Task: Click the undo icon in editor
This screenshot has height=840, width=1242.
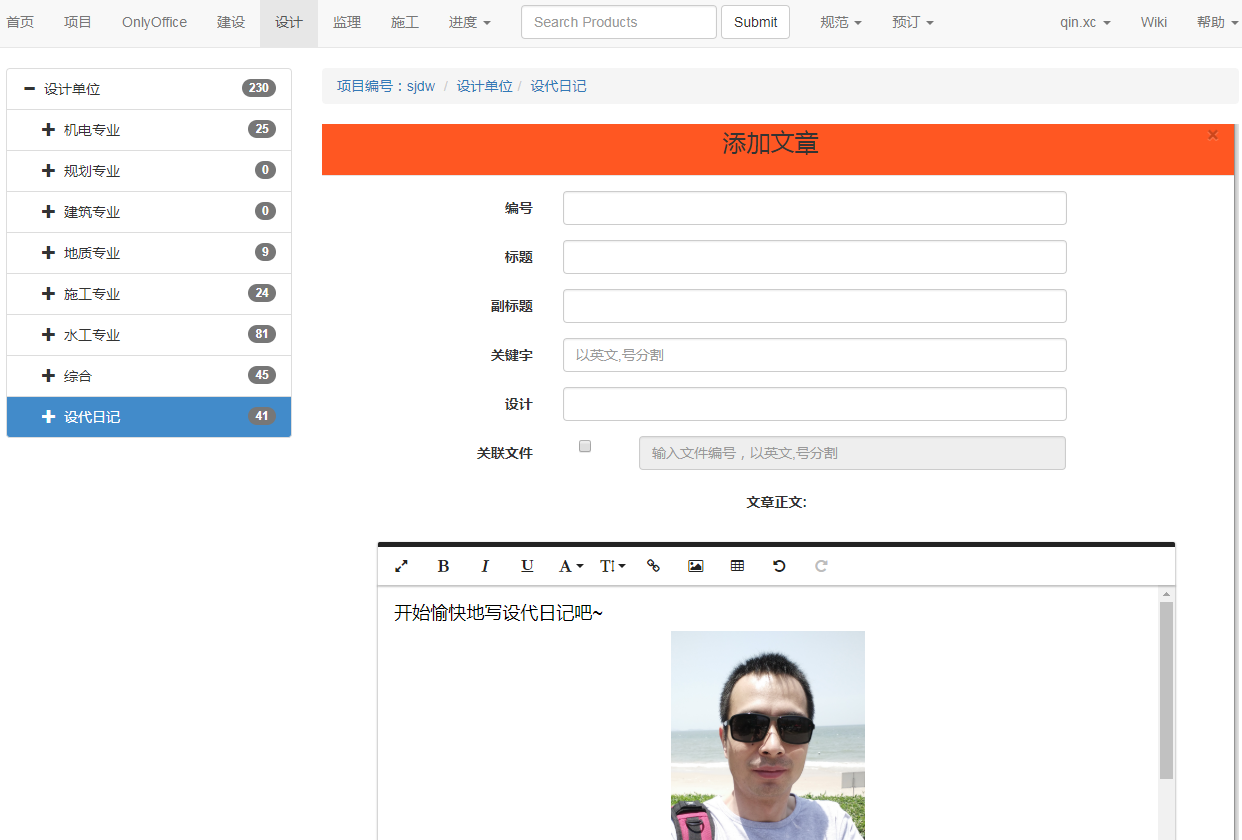Action: click(x=779, y=566)
